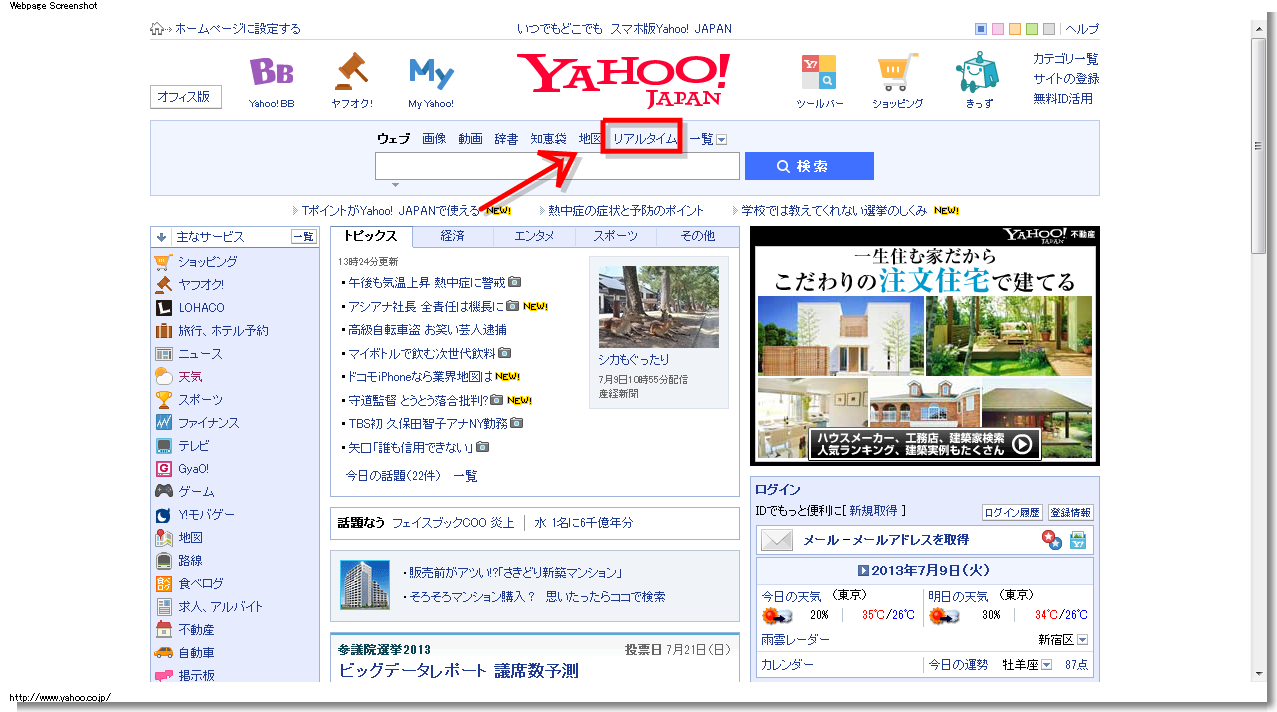Open the 雨雲レーダー link
The width and height of the screenshot is (1277, 712).
(x=795, y=640)
